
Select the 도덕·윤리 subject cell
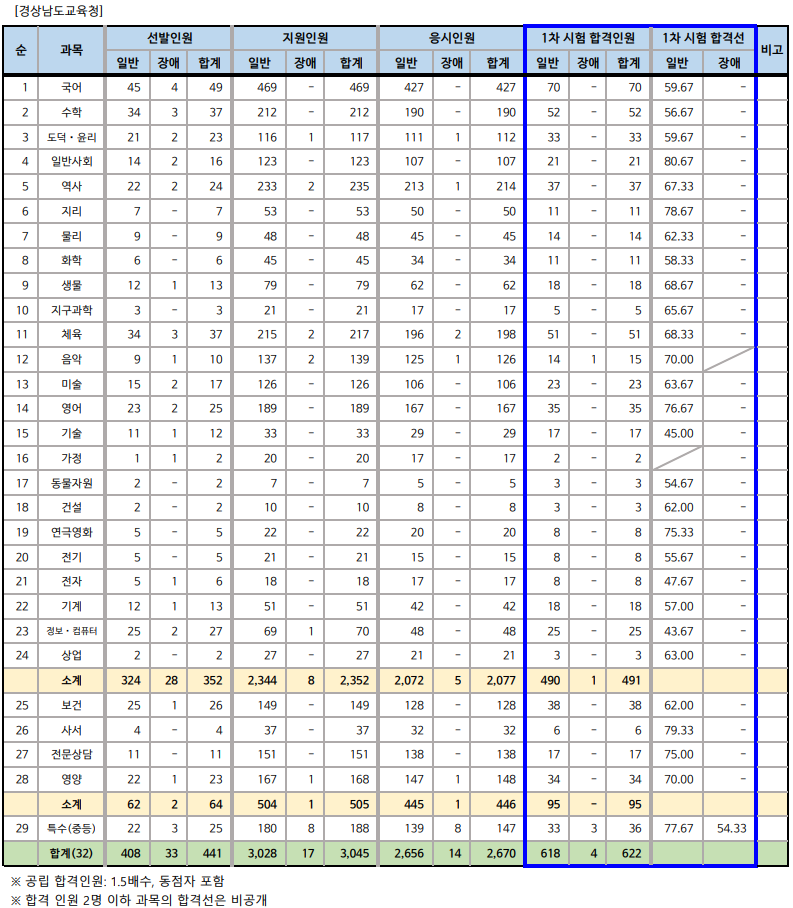coord(71,137)
